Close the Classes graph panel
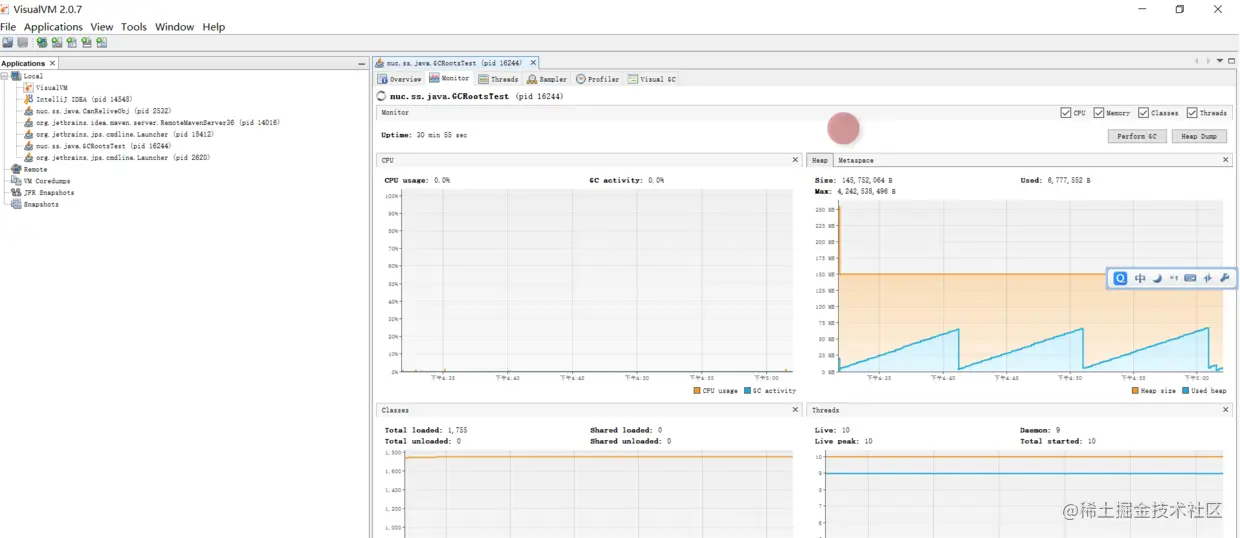This screenshot has width=1240, height=538. (796, 409)
